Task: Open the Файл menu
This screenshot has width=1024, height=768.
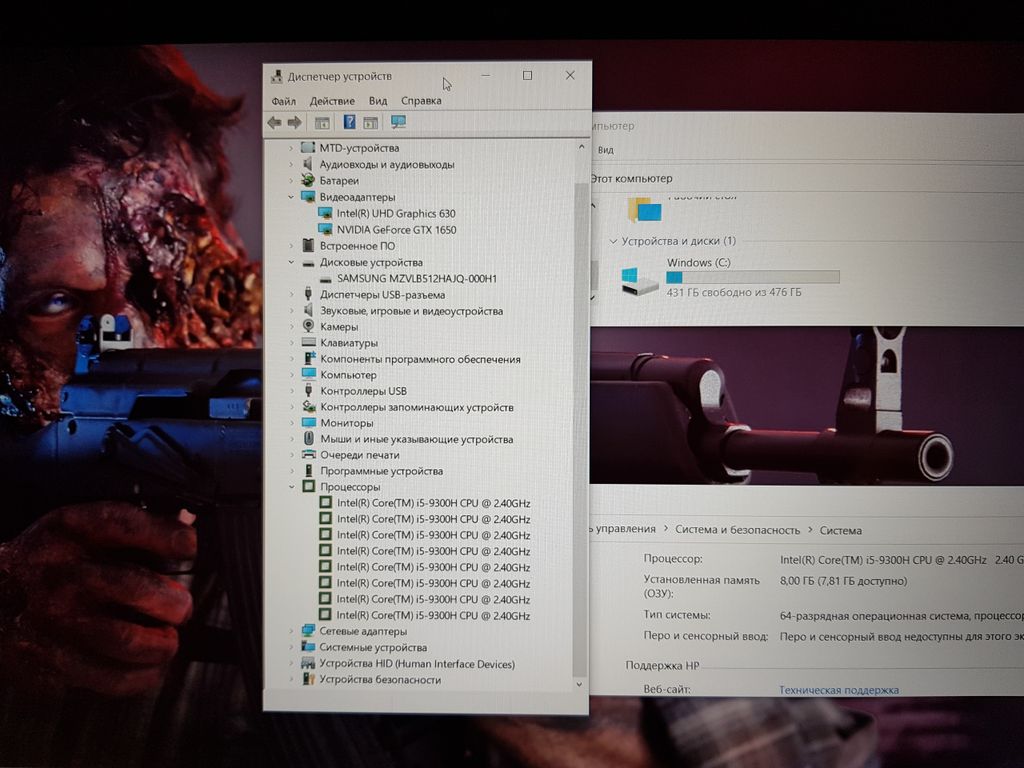Action: [x=283, y=101]
